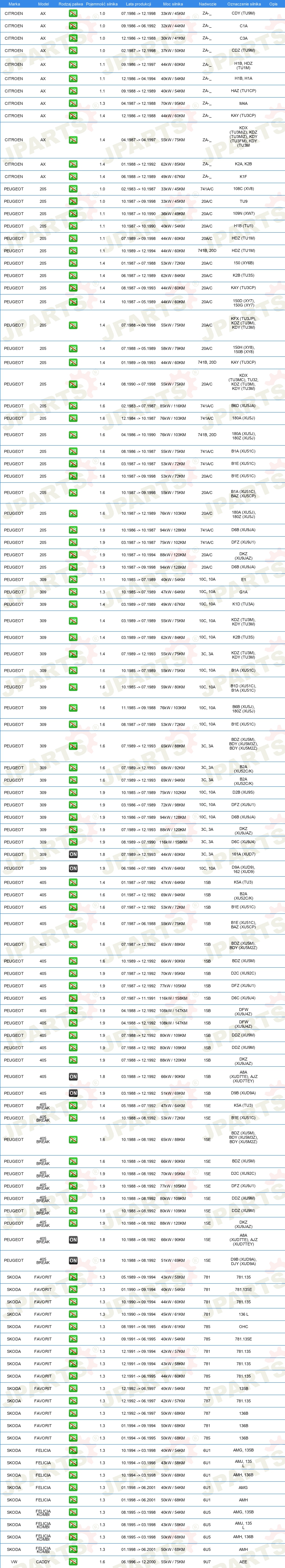Click diesel ON icon in D9A (XUD9) row
Viewport: 285px width, 1568px height.
click(73, 869)
